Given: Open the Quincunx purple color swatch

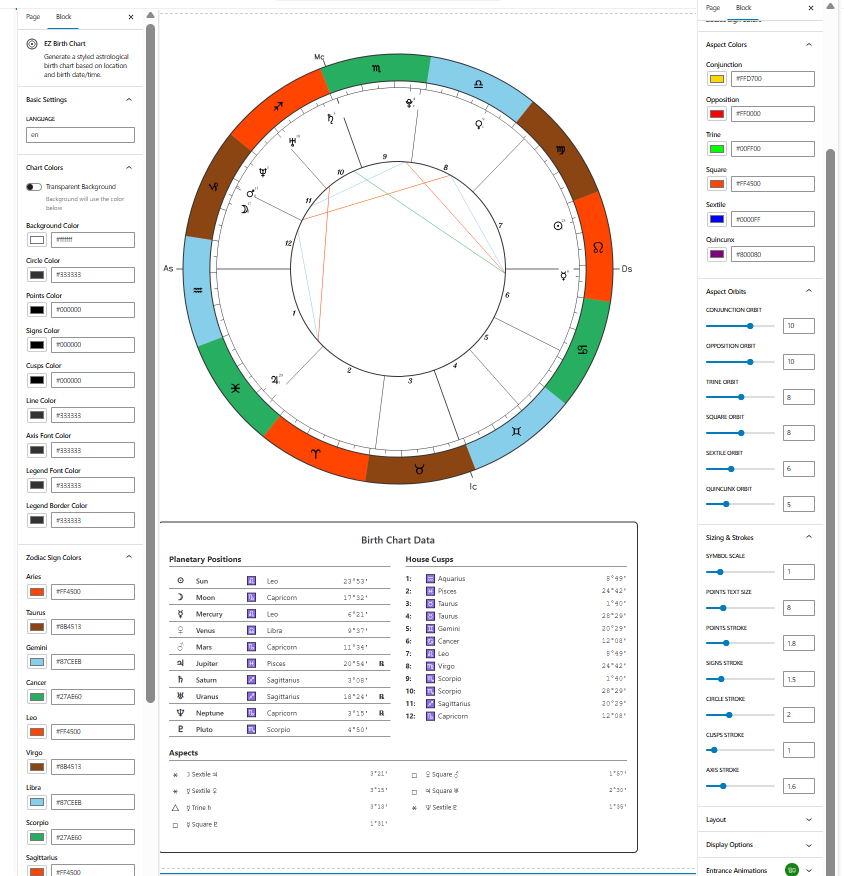Looking at the screenshot, I should point(716,254).
